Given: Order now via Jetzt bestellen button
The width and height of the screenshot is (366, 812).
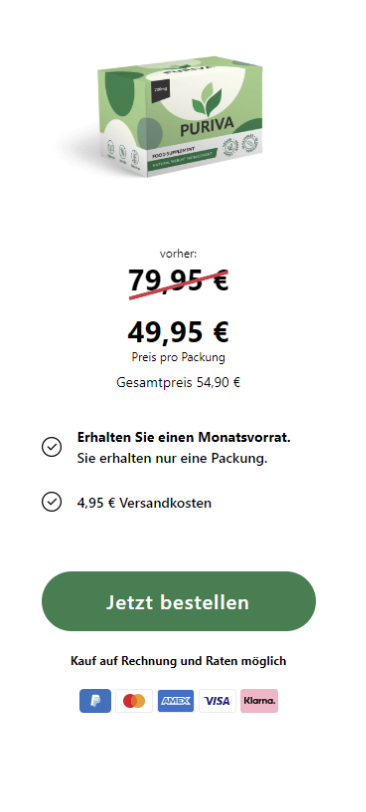Looking at the screenshot, I should (x=179, y=601).
